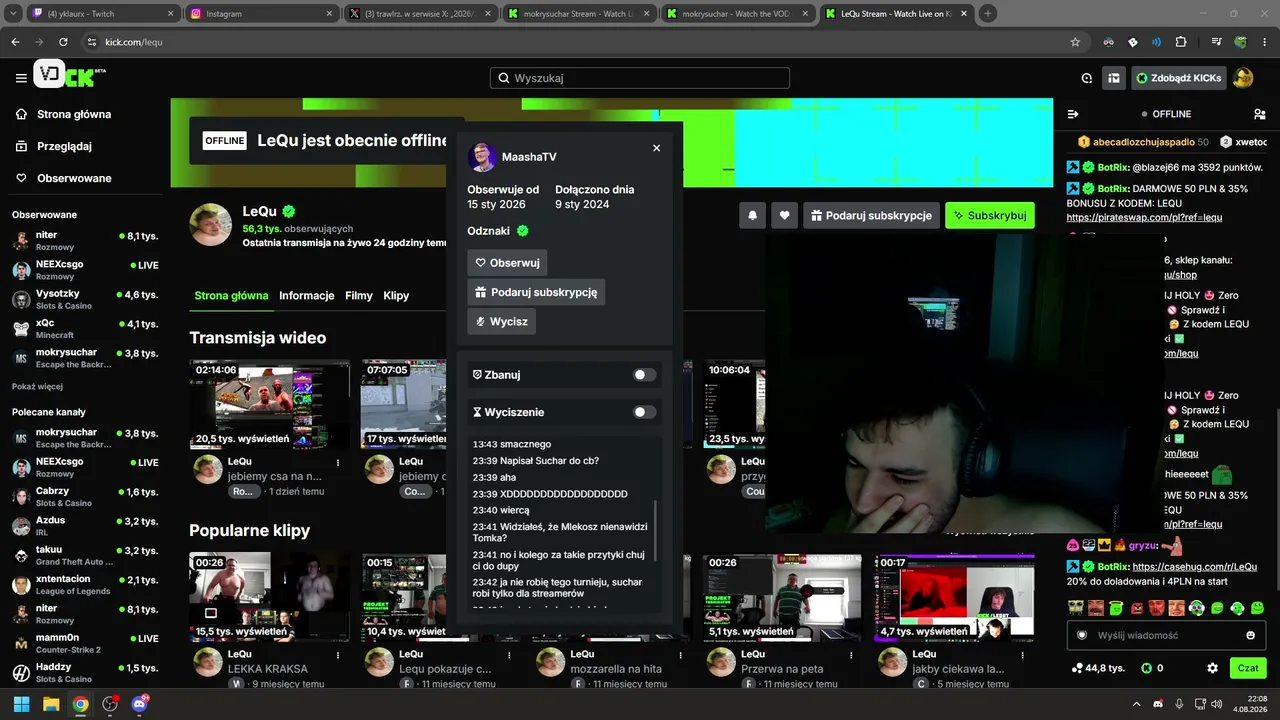Click the Wycisz mute button
The width and height of the screenshot is (1280, 720).
pyautogui.click(x=501, y=321)
